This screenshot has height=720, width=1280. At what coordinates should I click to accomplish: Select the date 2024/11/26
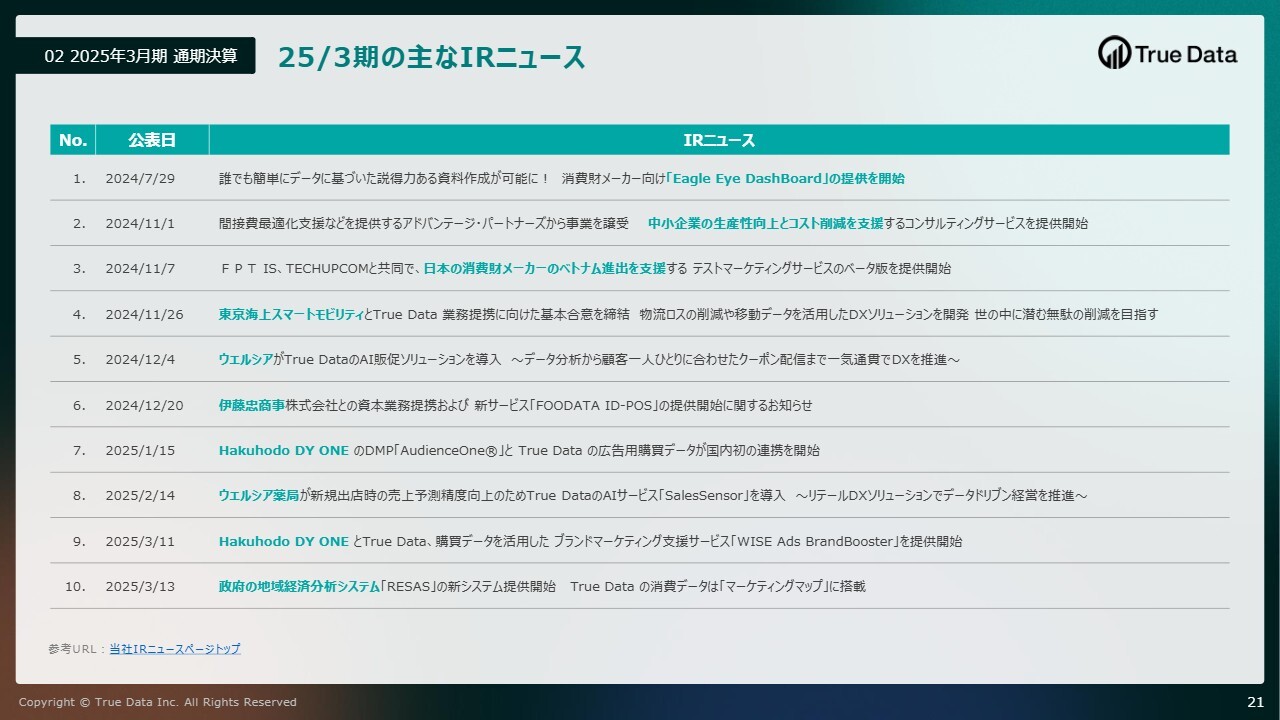point(144,314)
